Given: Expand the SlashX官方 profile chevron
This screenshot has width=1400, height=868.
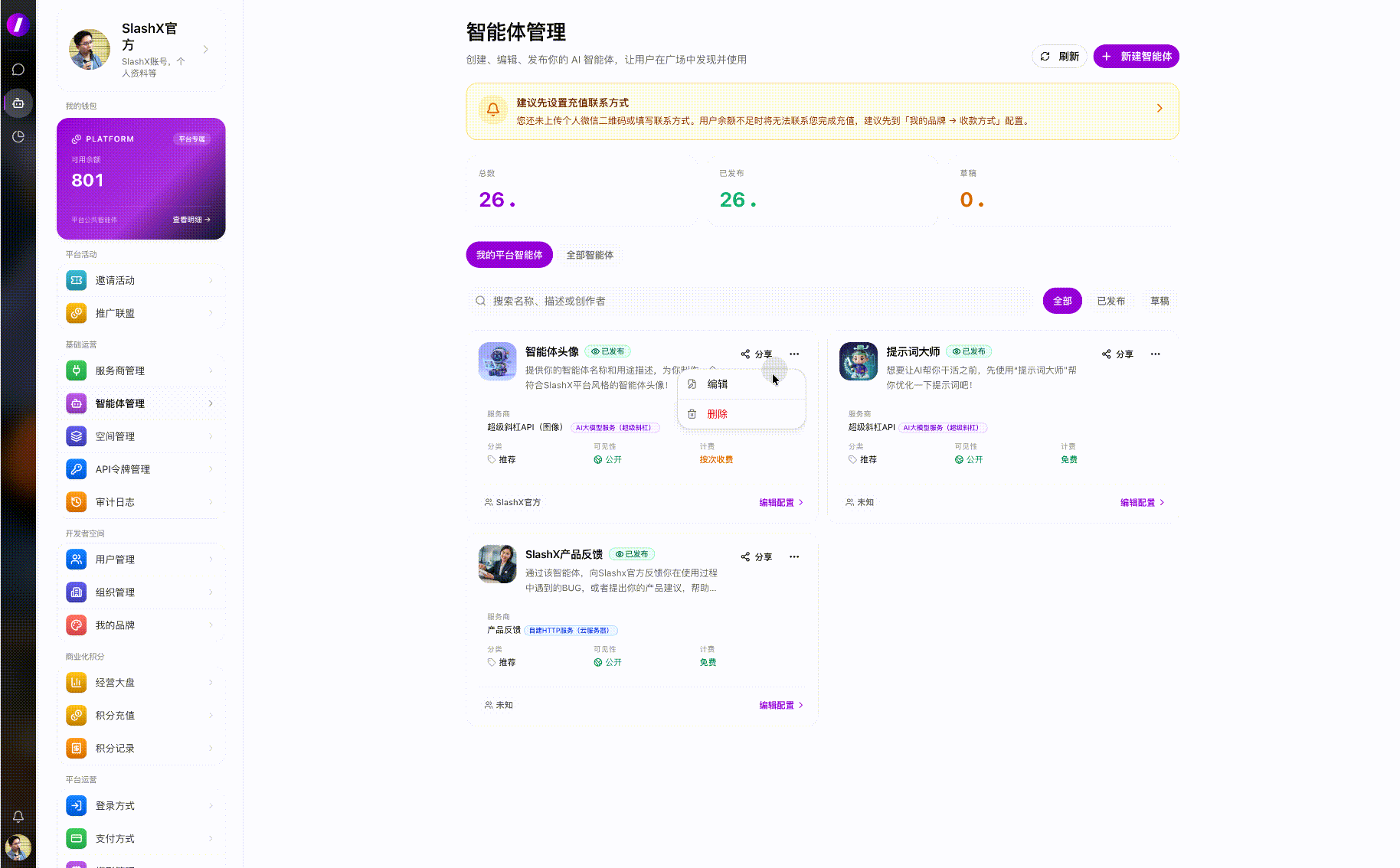Looking at the screenshot, I should click(205, 50).
